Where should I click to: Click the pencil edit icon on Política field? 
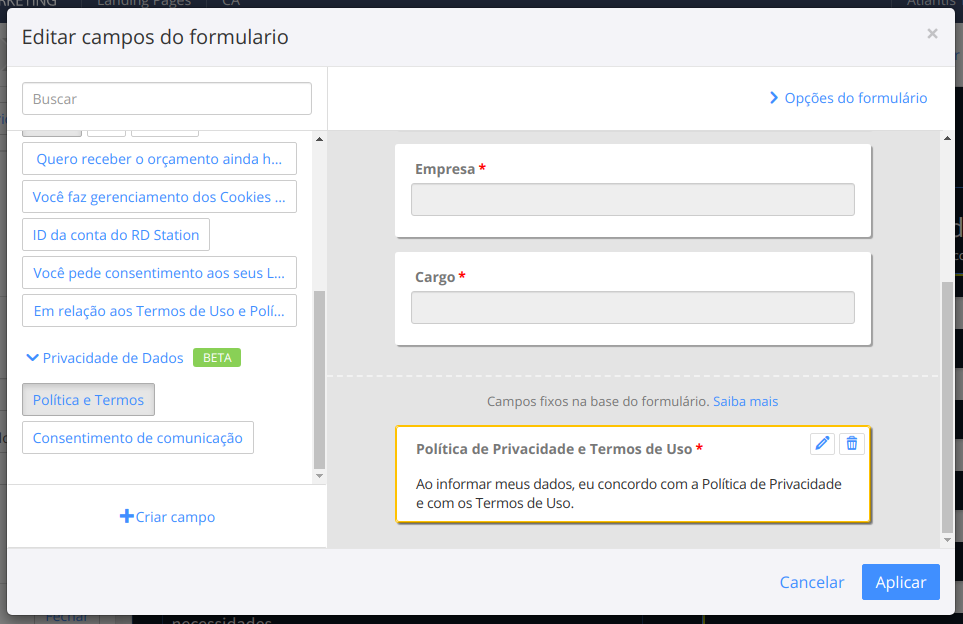coord(822,443)
